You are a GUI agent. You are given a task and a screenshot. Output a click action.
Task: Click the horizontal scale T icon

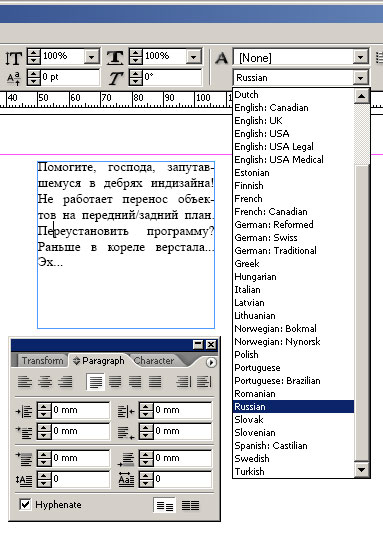[115, 57]
